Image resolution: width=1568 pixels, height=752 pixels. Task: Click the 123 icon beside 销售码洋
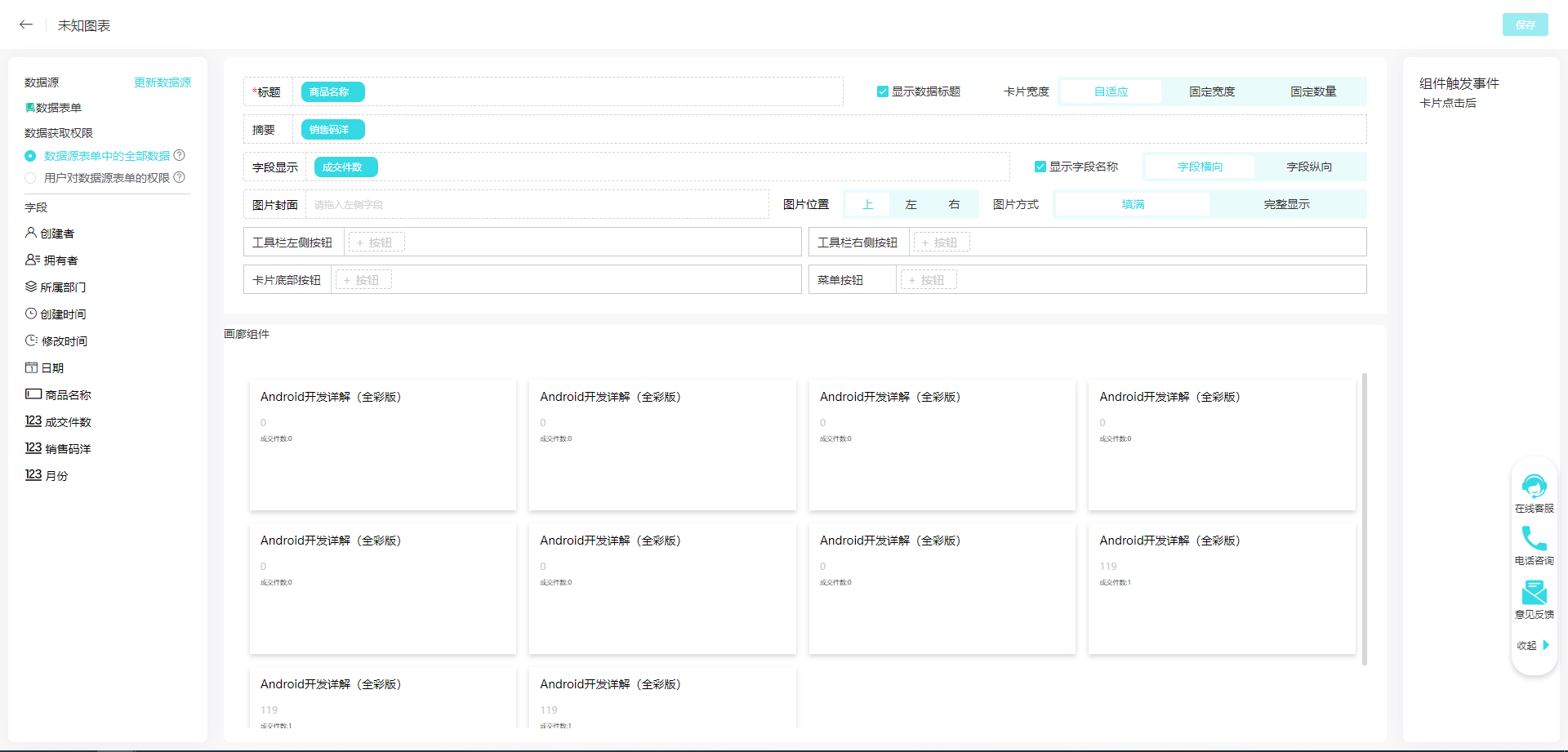tap(33, 448)
